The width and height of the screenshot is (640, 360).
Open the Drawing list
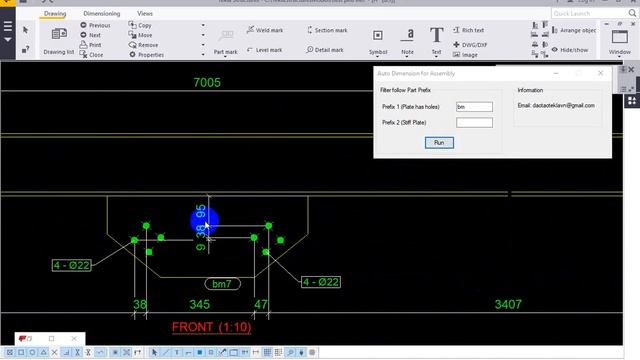[59, 41]
